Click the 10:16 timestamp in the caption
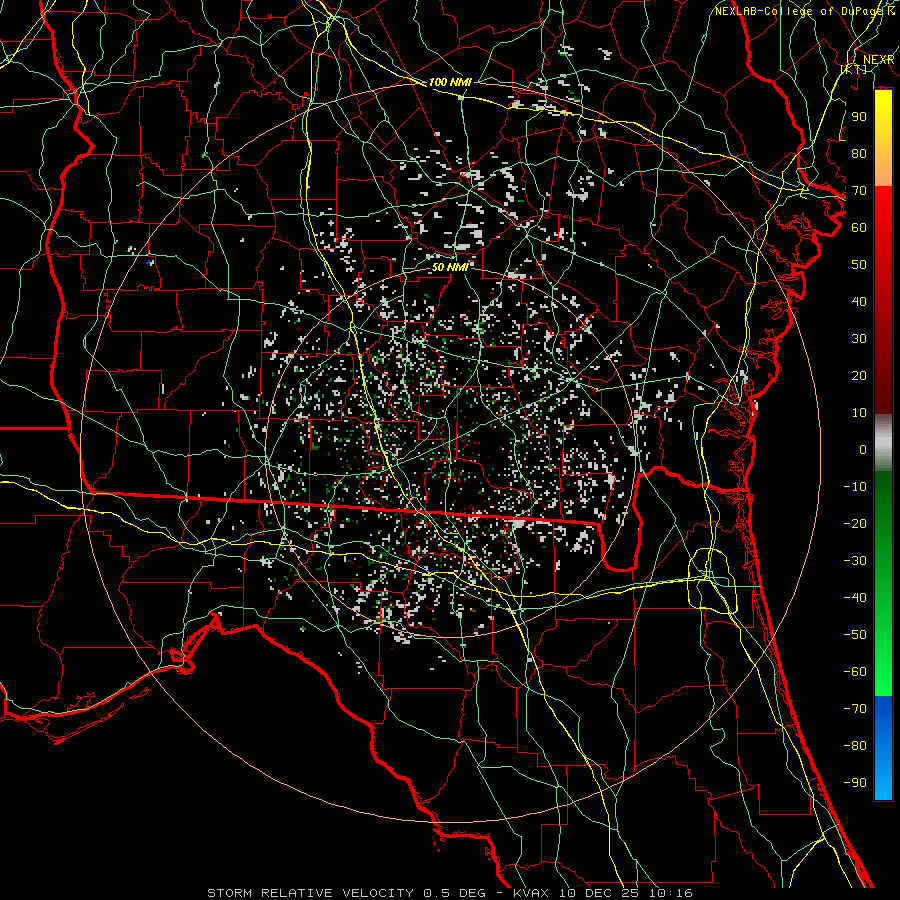The width and height of the screenshot is (900, 900). click(x=671, y=893)
